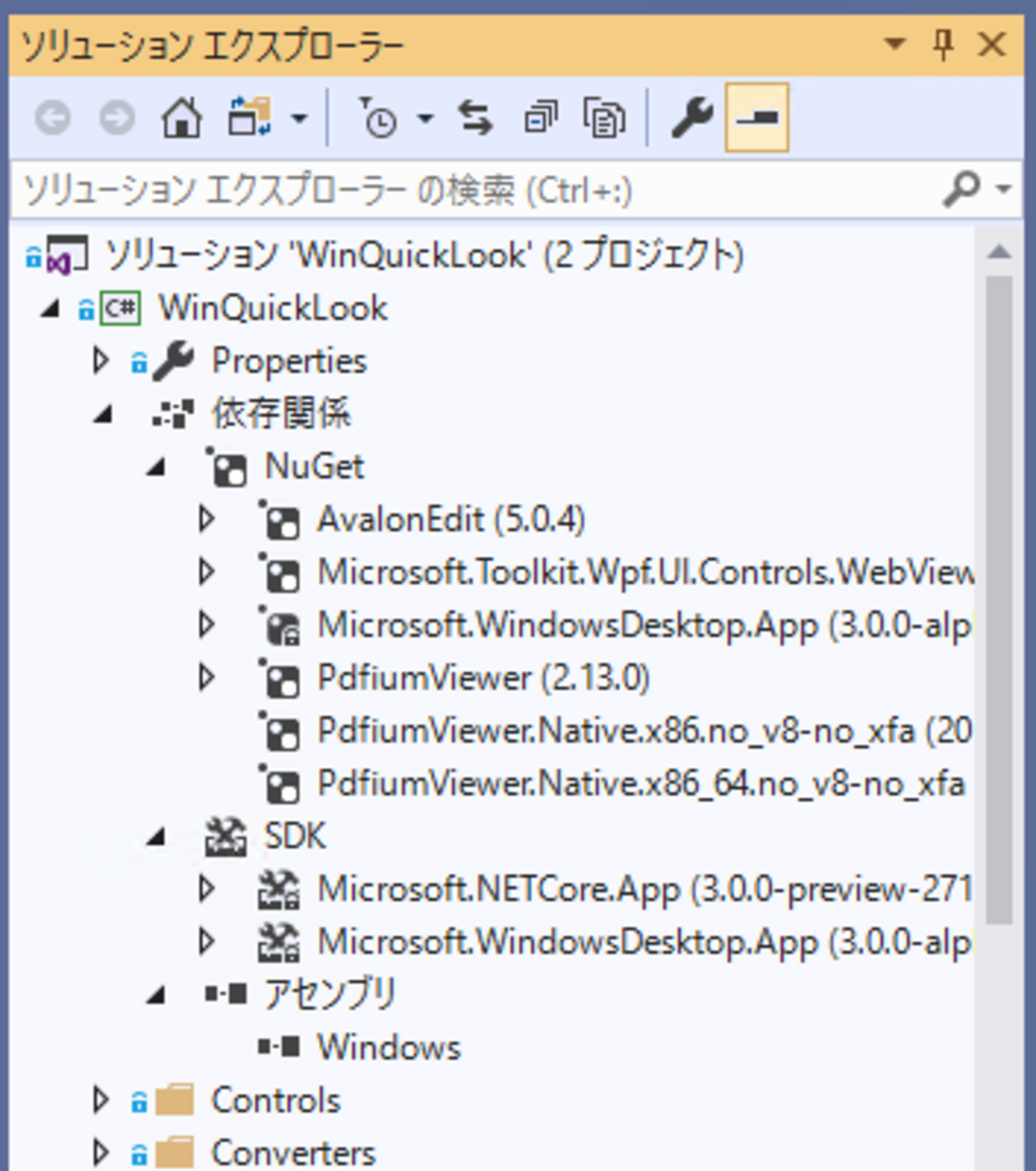Screen dimensions: 1036x1171
Task: Select the PdfiumViewer (2.13.0) entry
Action: pos(484,678)
